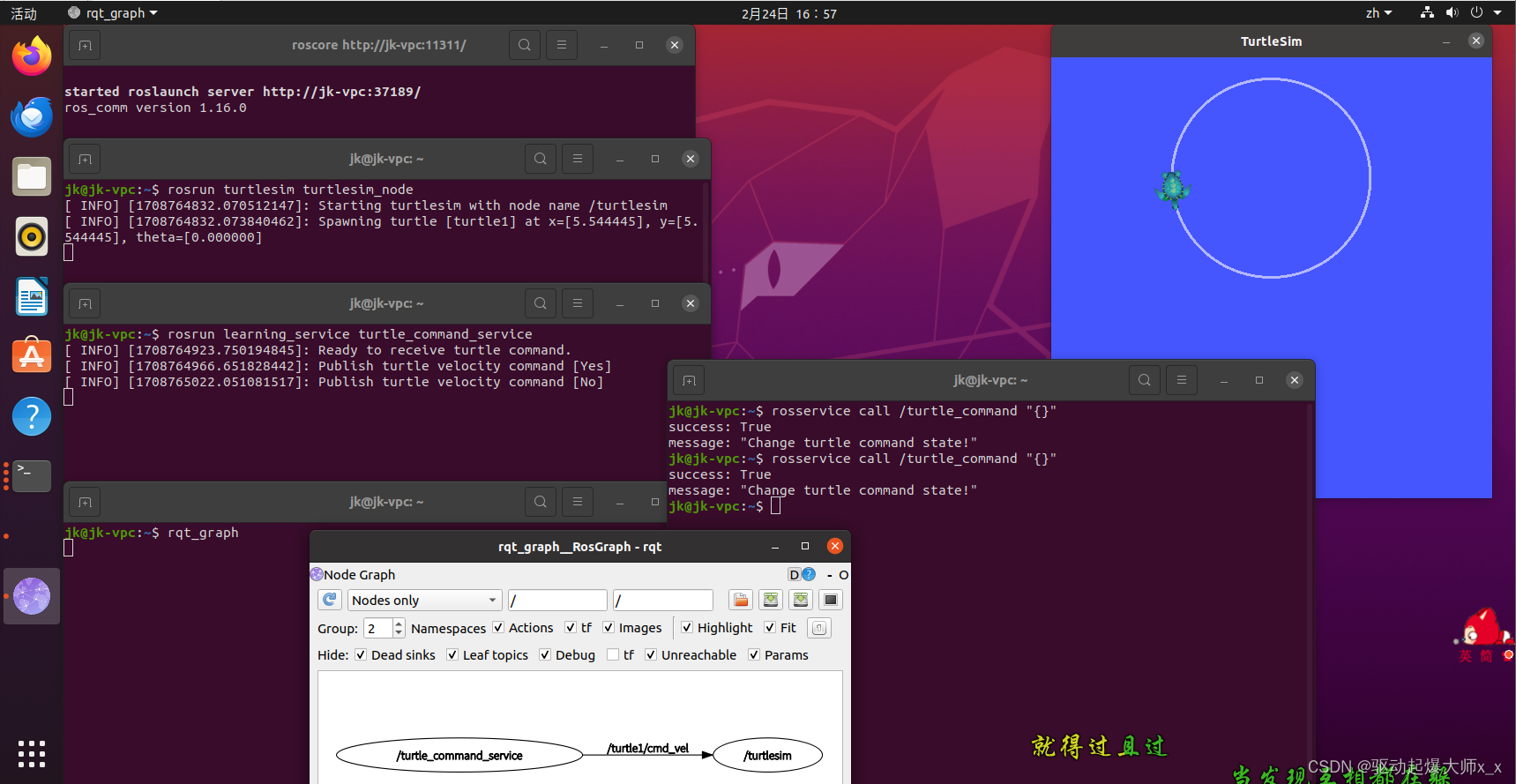Switch to Terminal in the dock

[32, 475]
